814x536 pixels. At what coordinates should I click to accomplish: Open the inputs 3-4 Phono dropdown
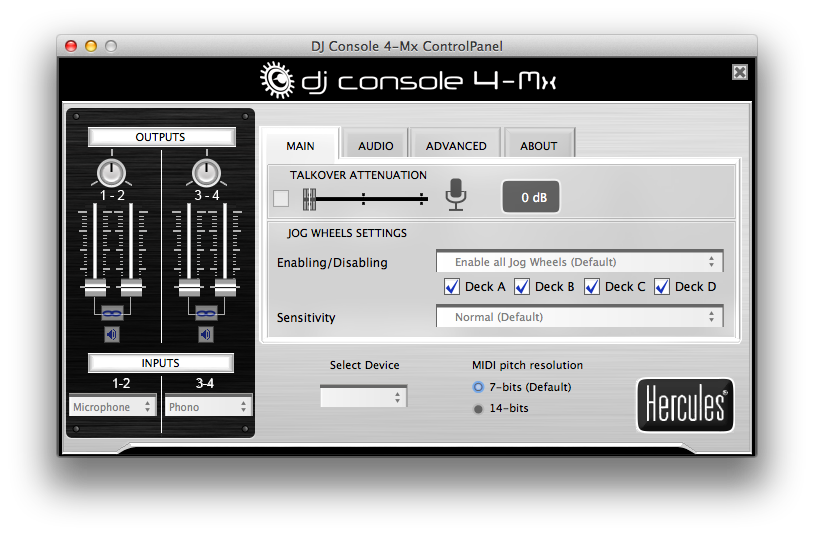[209, 407]
